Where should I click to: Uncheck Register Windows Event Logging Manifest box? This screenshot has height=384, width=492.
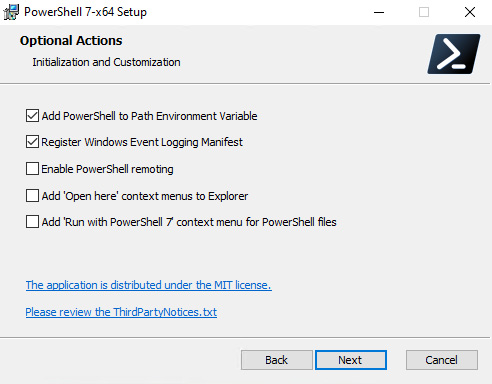click(32, 142)
